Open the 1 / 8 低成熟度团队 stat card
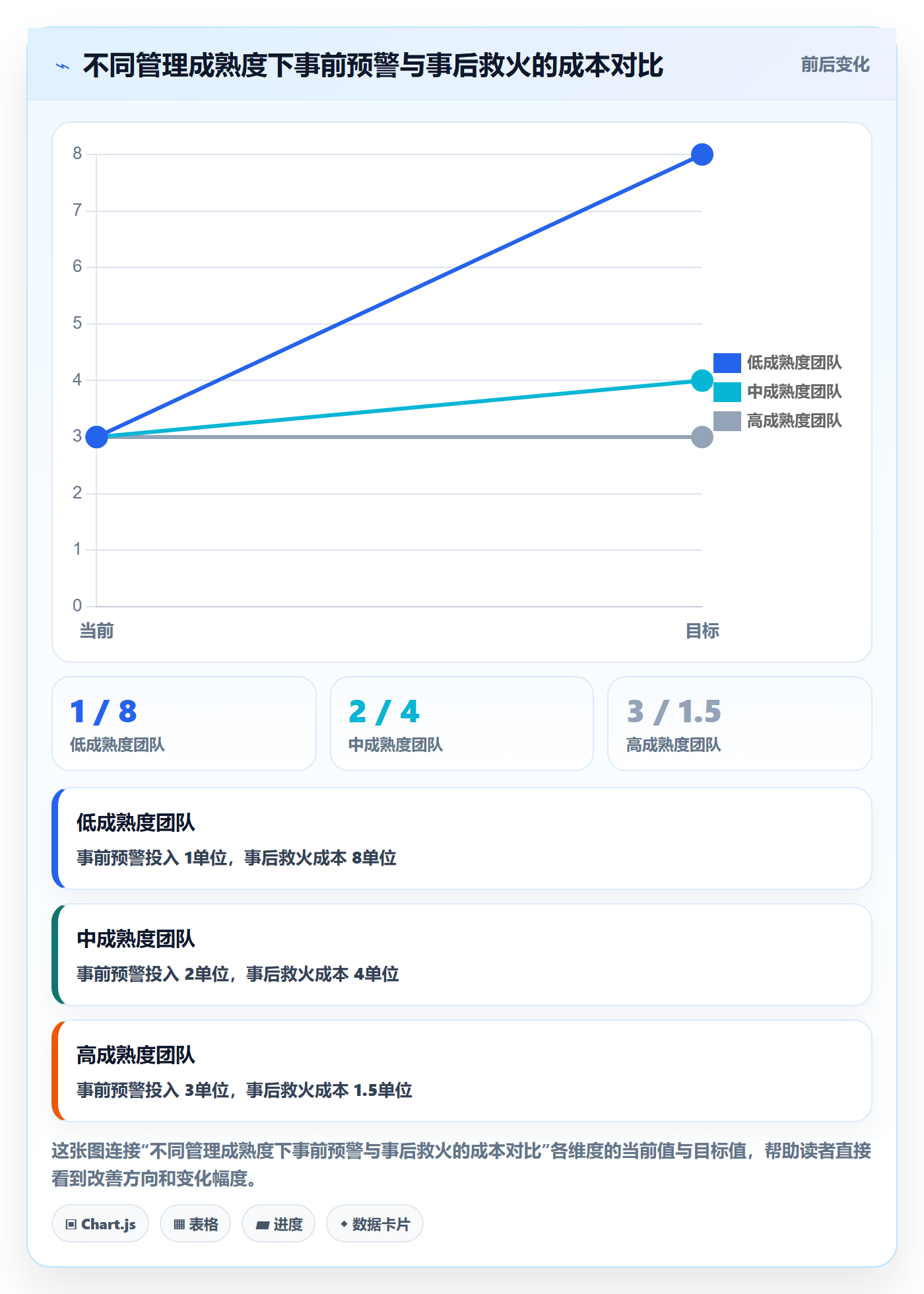Screen dimensions: 924x1294 pyautogui.click(x=184, y=724)
